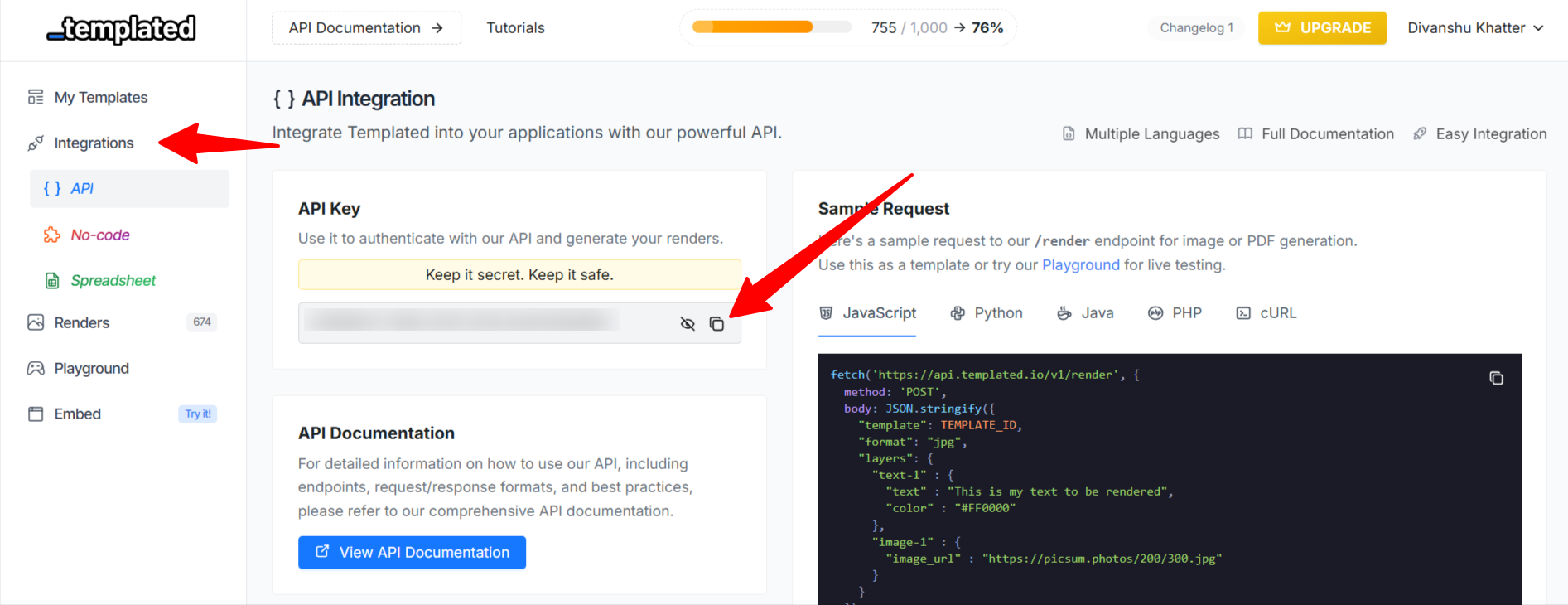Click the Easy Integration plug icon
The image size is (1568, 605).
pyautogui.click(x=1420, y=133)
